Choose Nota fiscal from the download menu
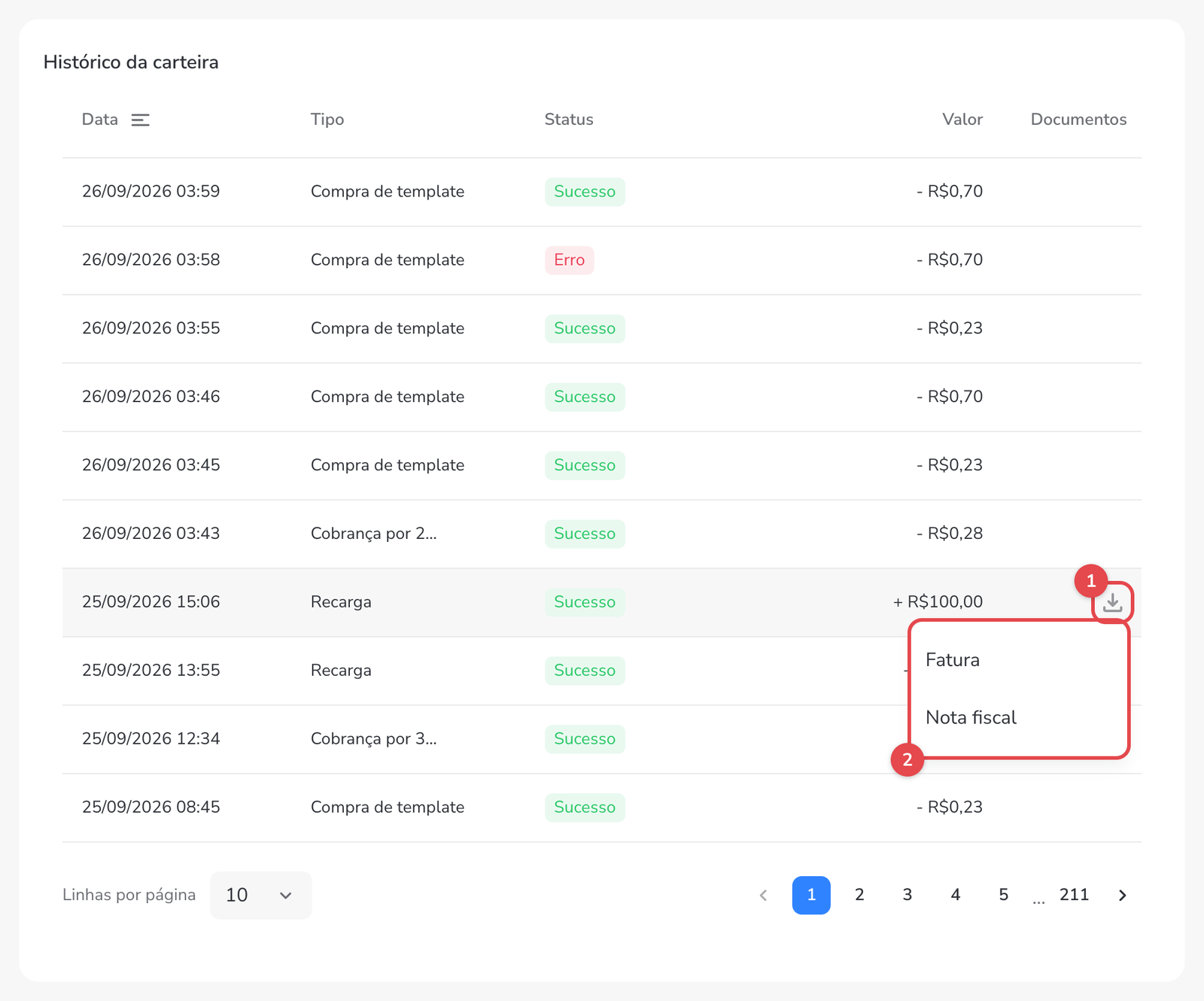This screenshot has height=1001, width=1204. pyautogui.click(x=971, y=717)
